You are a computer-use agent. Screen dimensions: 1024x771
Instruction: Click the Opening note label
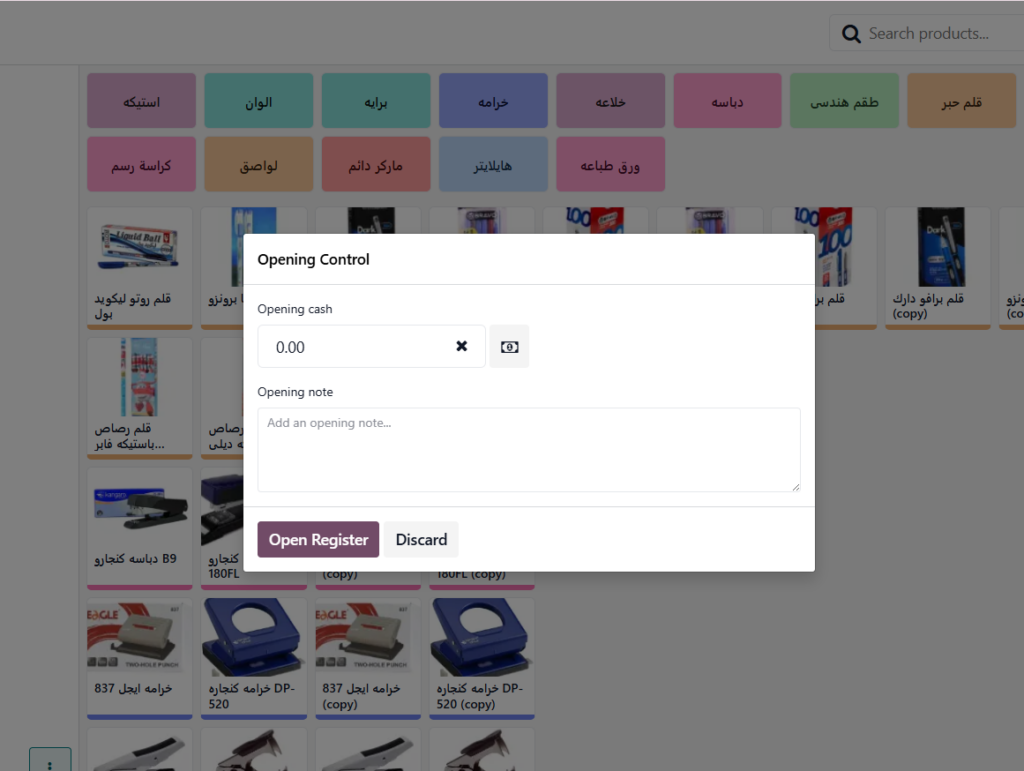coord(295,392)
